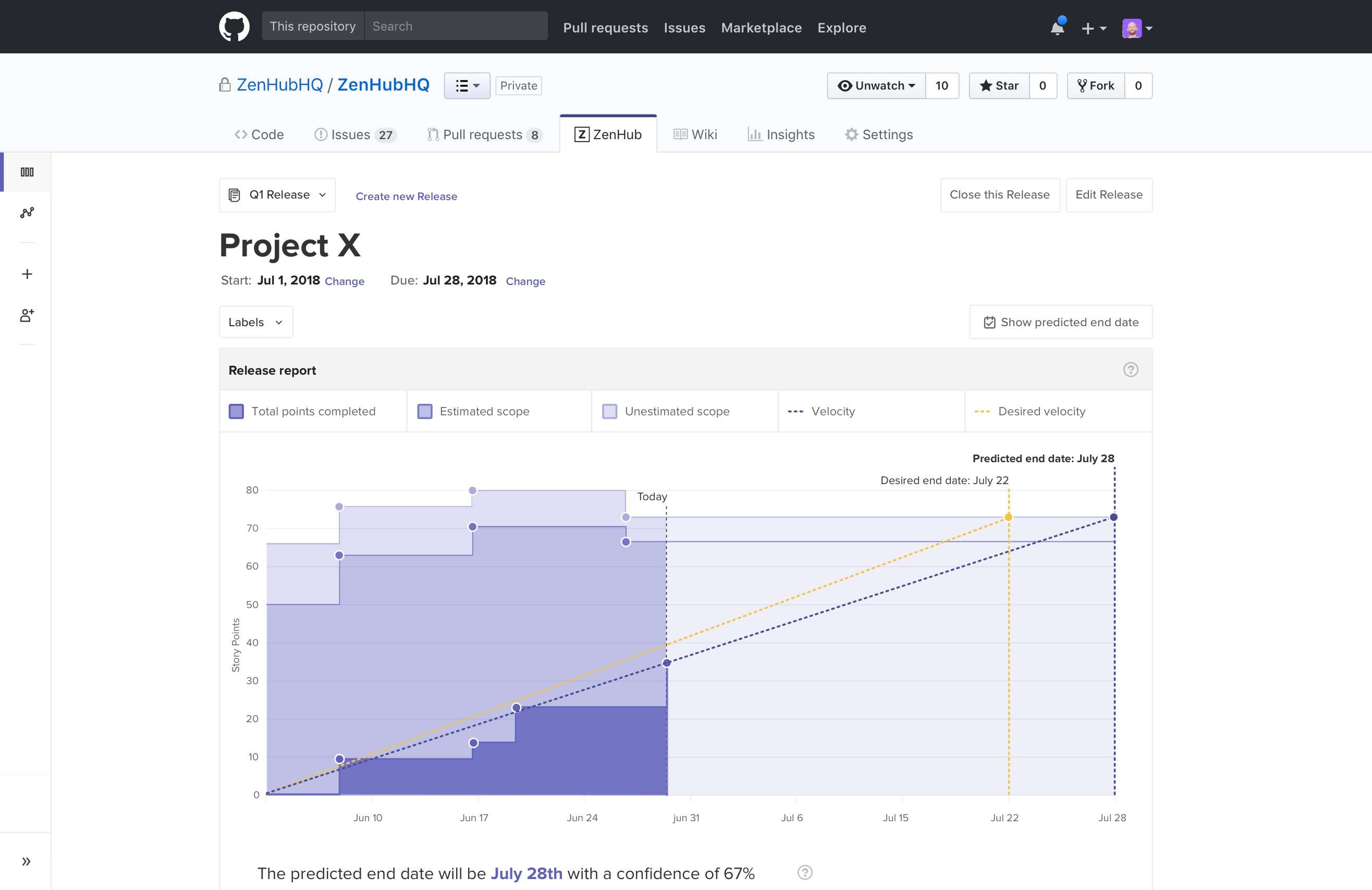Click the Show predicted end date button
This screenshot has width=1372, height=890.
tap(1060, 322)
